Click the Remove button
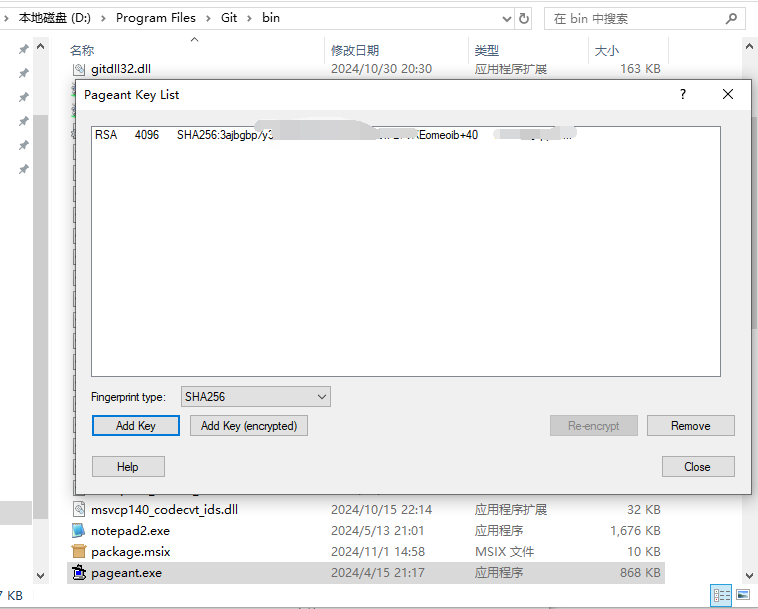 (x=690, y=426)
